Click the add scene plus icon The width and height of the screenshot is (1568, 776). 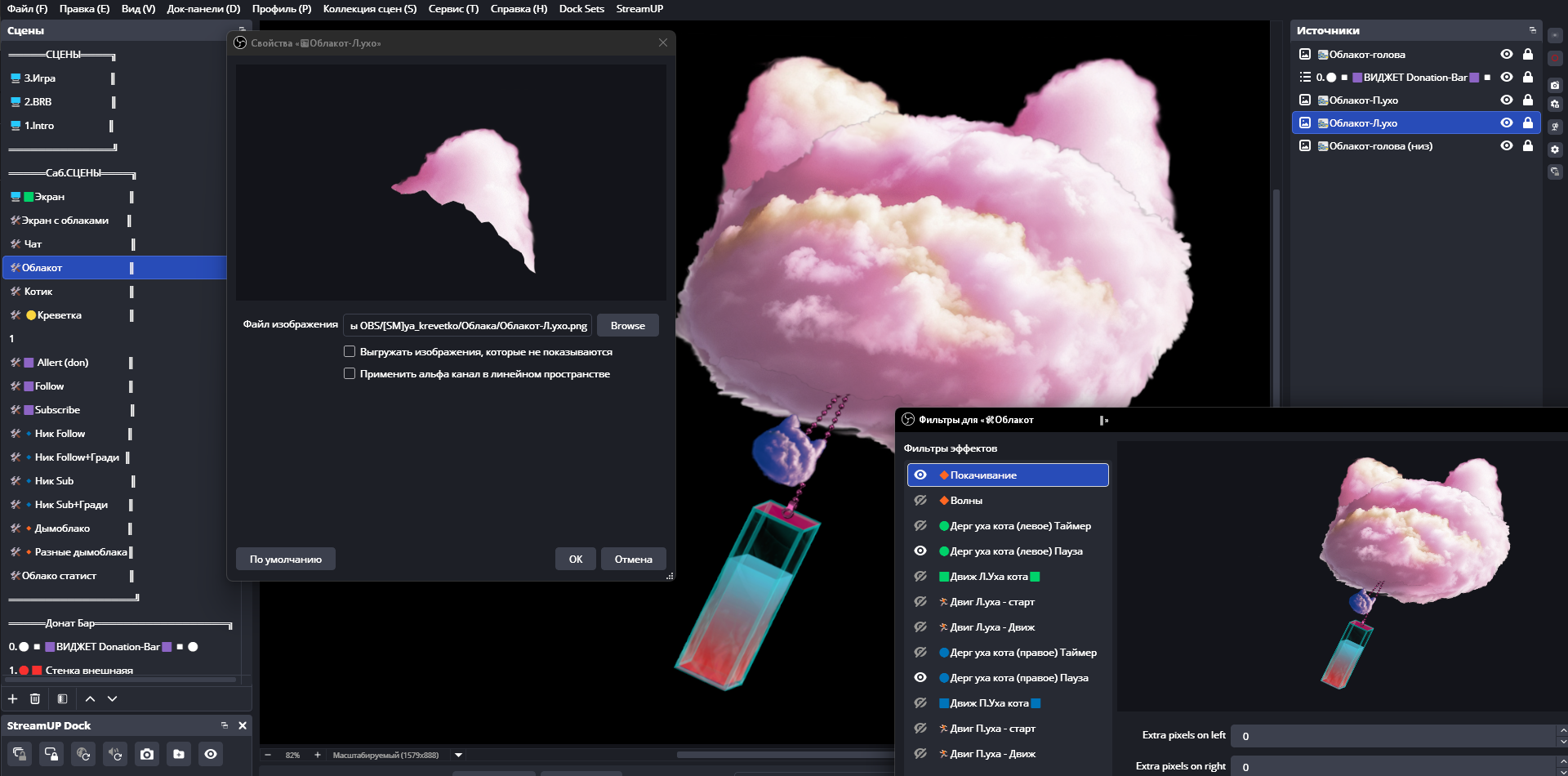point(12,698)
